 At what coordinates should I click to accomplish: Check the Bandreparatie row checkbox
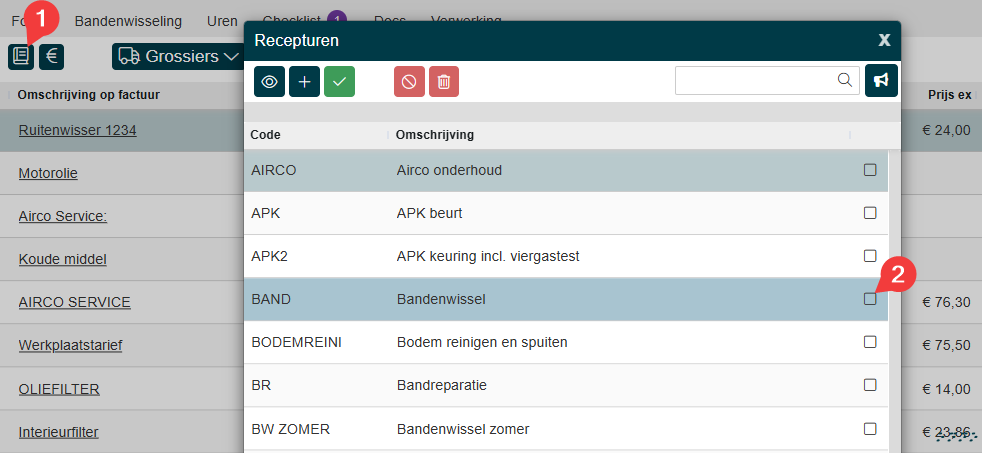pos(870,385)
